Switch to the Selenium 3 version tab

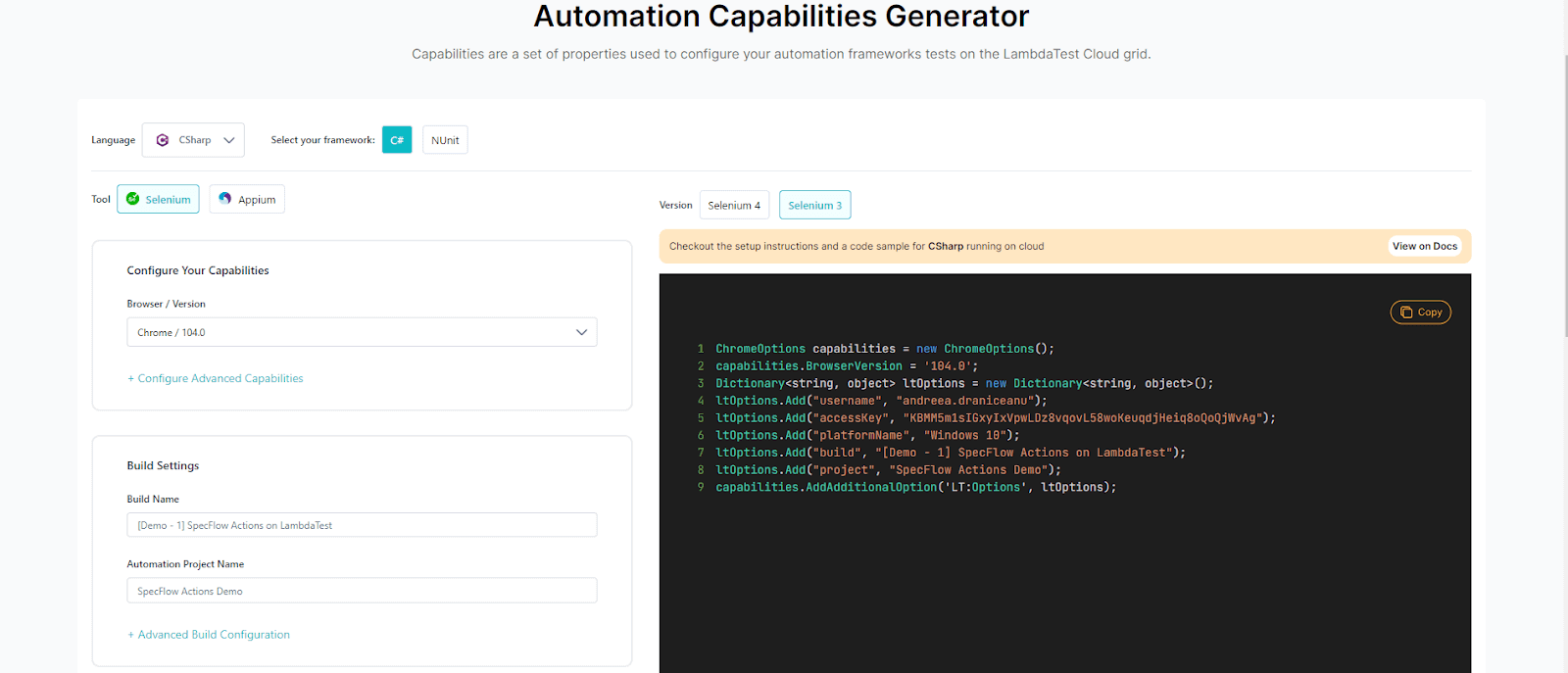click(x=815, y=205)
